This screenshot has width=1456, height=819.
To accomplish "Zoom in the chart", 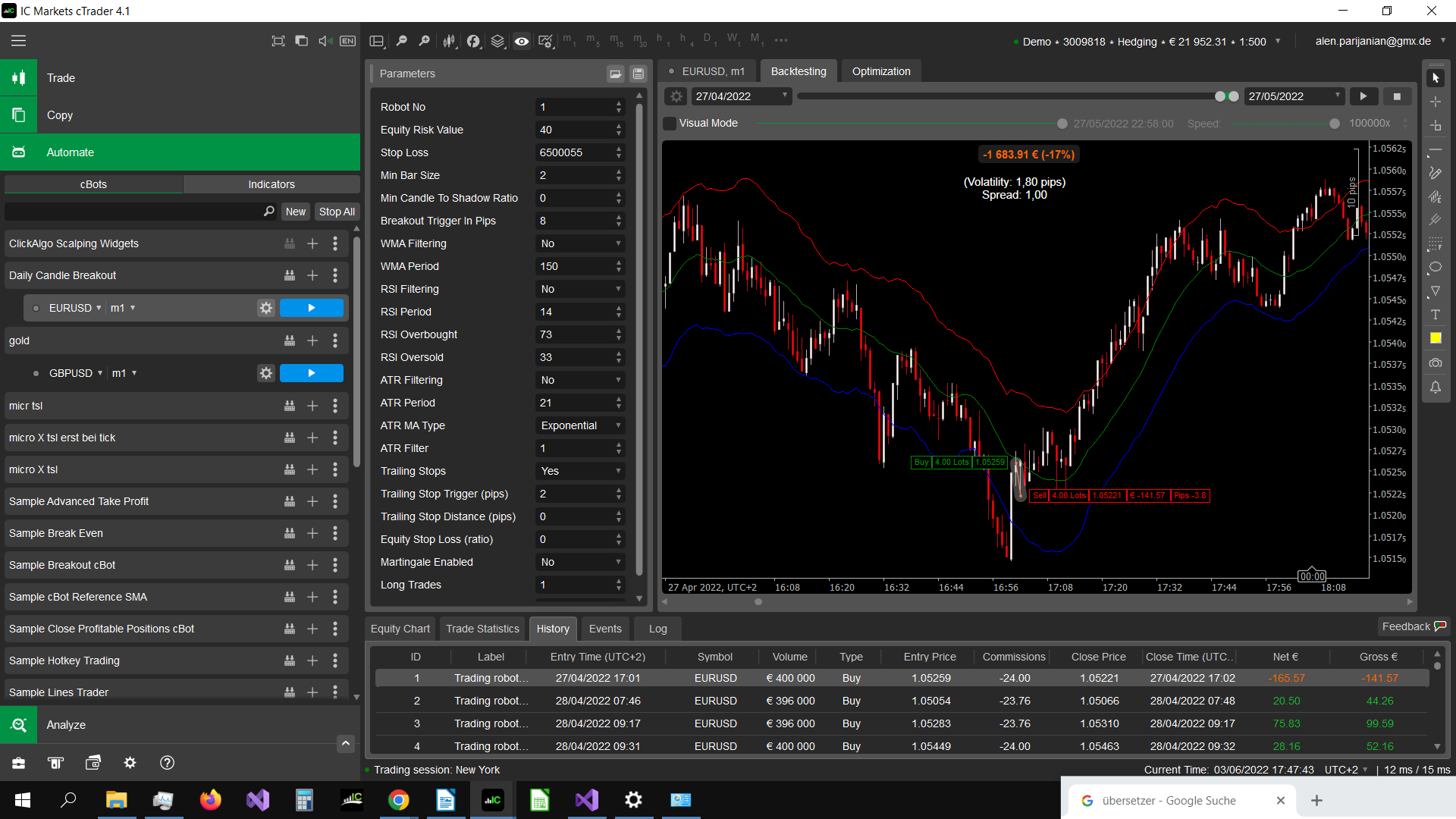I will 425,41.
